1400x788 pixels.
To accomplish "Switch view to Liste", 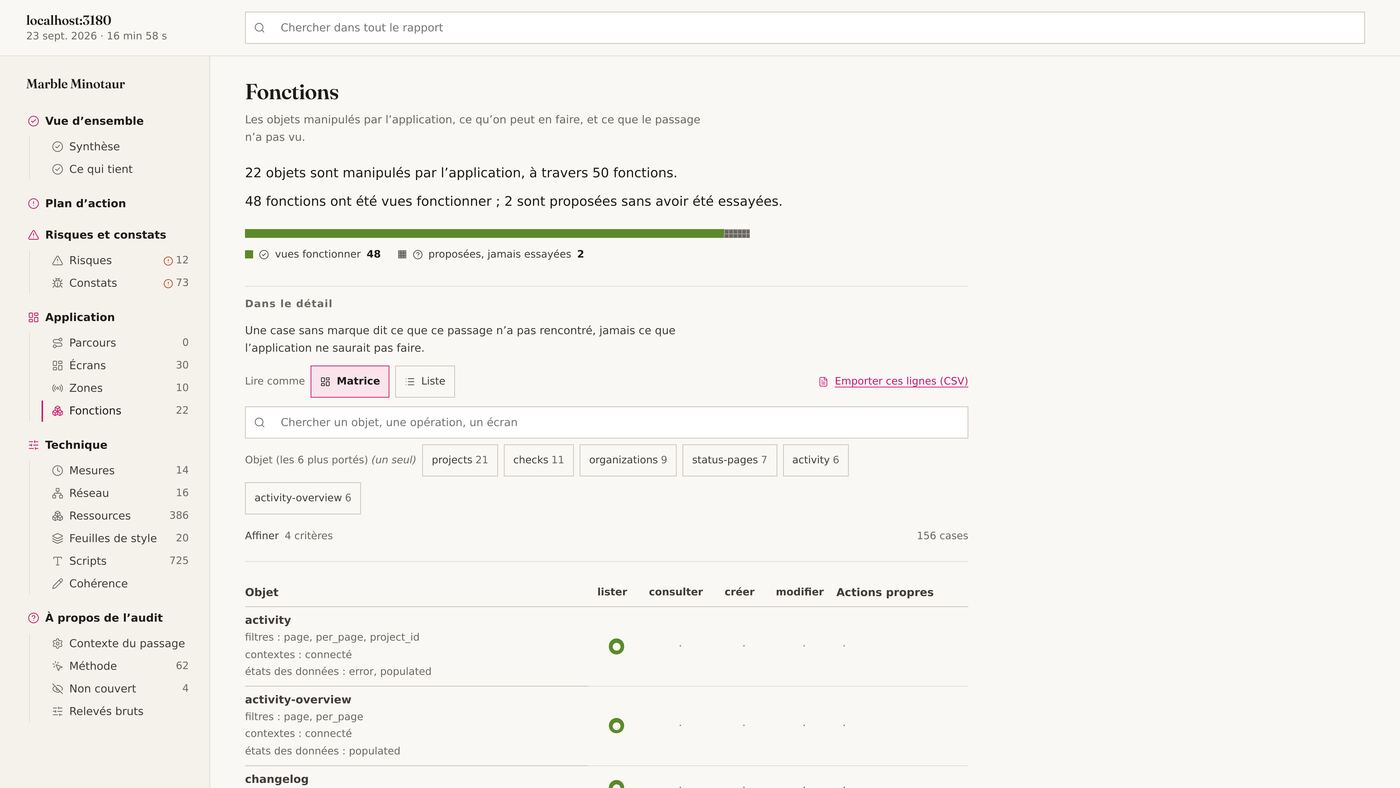I will pyautogui.click(x=425, y=382).
